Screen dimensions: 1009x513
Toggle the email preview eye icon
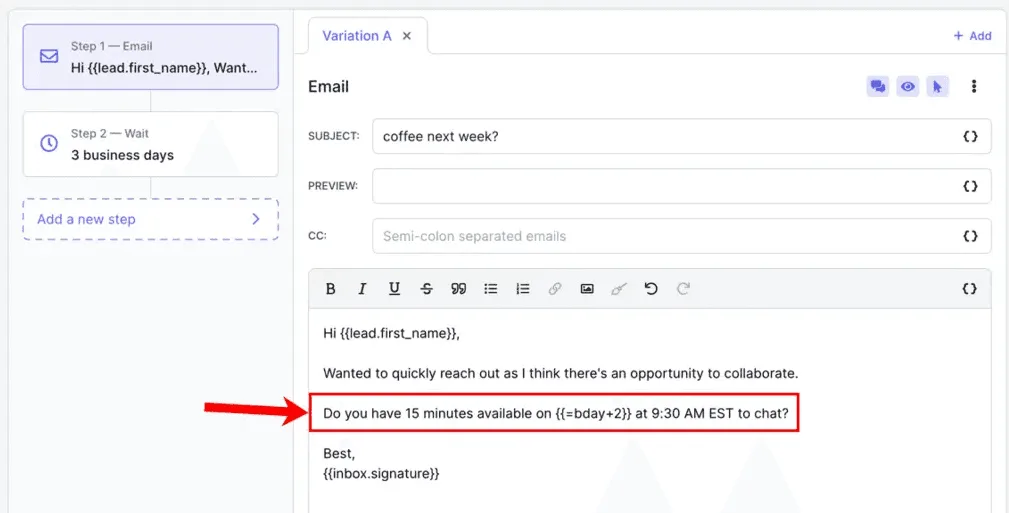tap(907, 87)
